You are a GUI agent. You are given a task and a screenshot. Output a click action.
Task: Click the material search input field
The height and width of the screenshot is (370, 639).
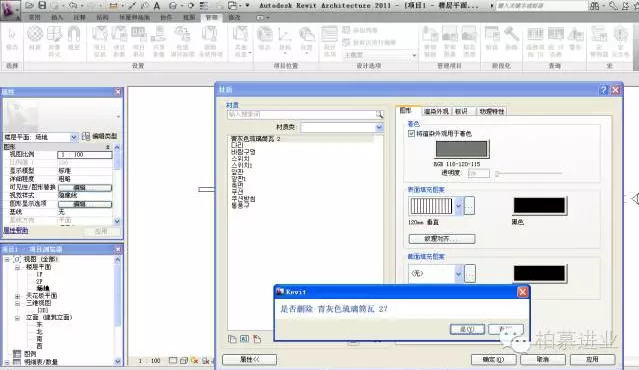(301, 115)
